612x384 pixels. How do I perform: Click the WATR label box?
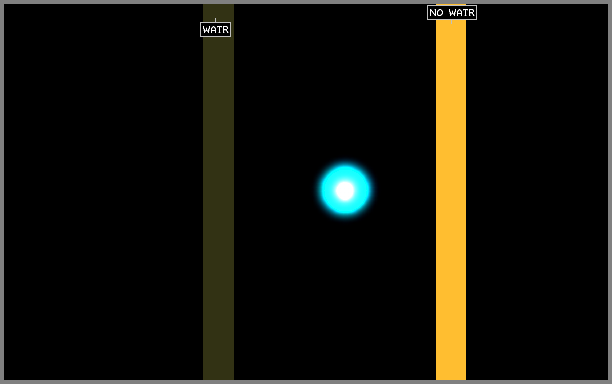[215, 30]
